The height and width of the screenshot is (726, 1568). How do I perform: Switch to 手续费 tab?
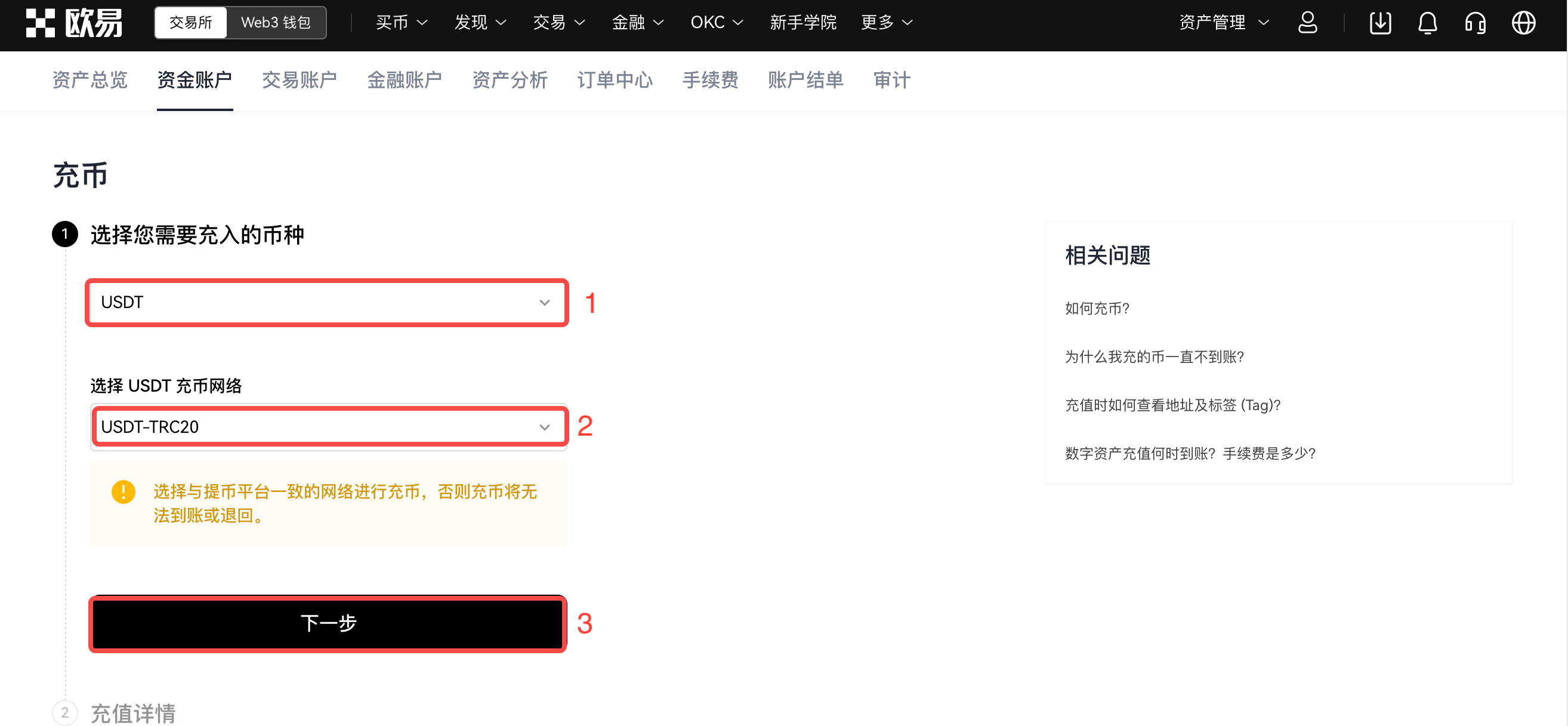(x=711, y=80)
